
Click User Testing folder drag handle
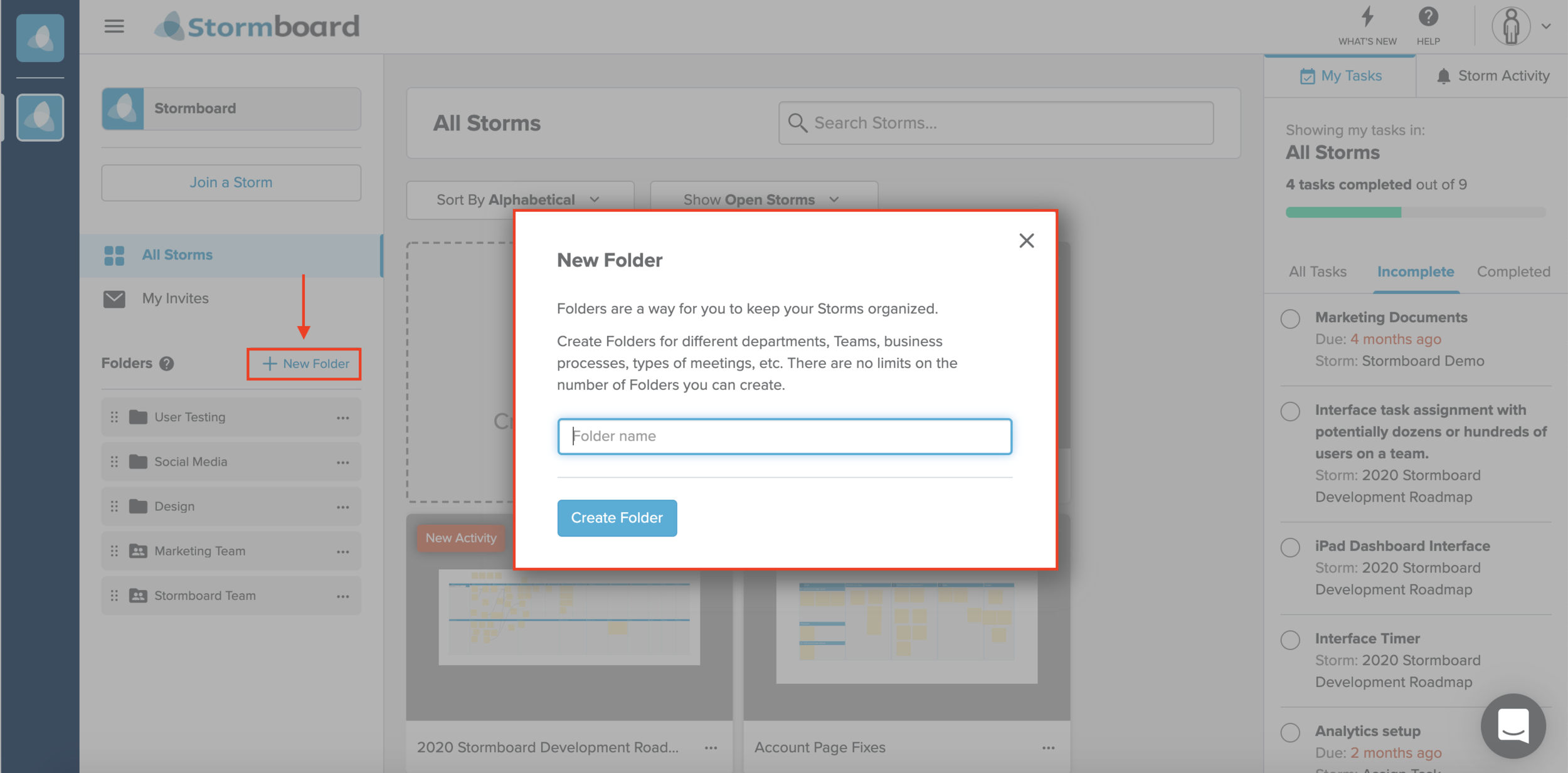[x=114, y=417]
